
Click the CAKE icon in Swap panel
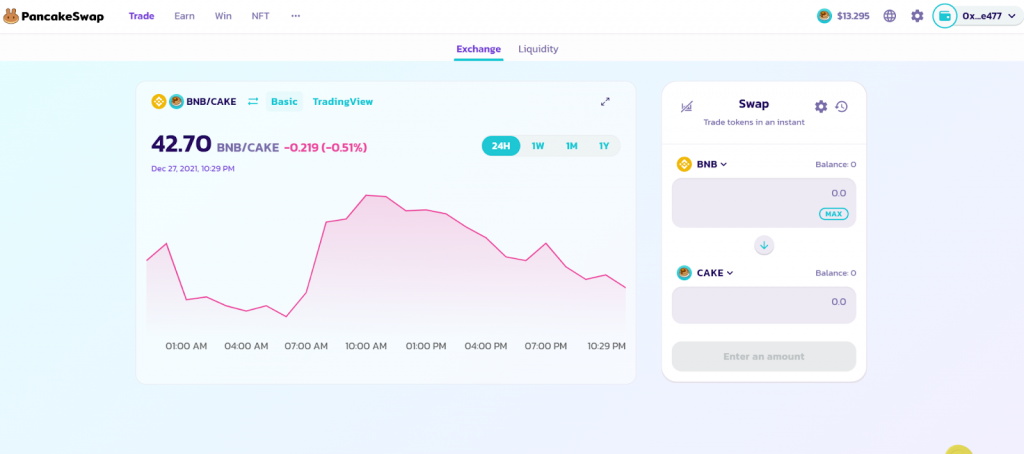tap(684, 272)
